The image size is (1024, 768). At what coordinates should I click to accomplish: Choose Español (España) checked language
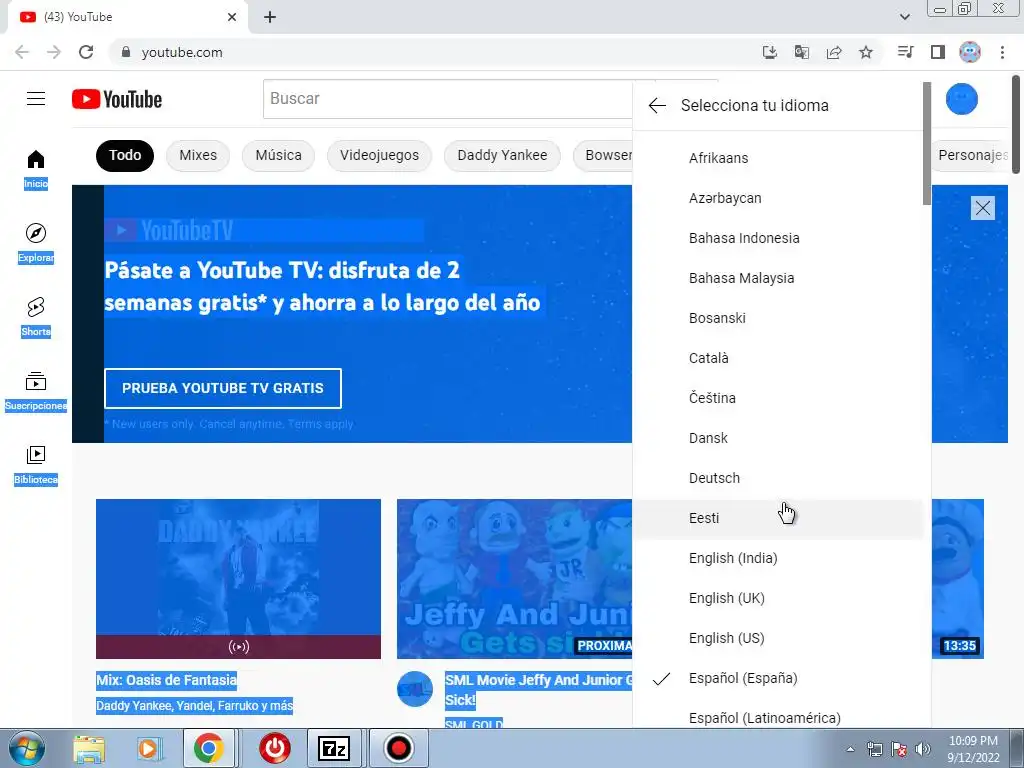click(x=778, y=678)
